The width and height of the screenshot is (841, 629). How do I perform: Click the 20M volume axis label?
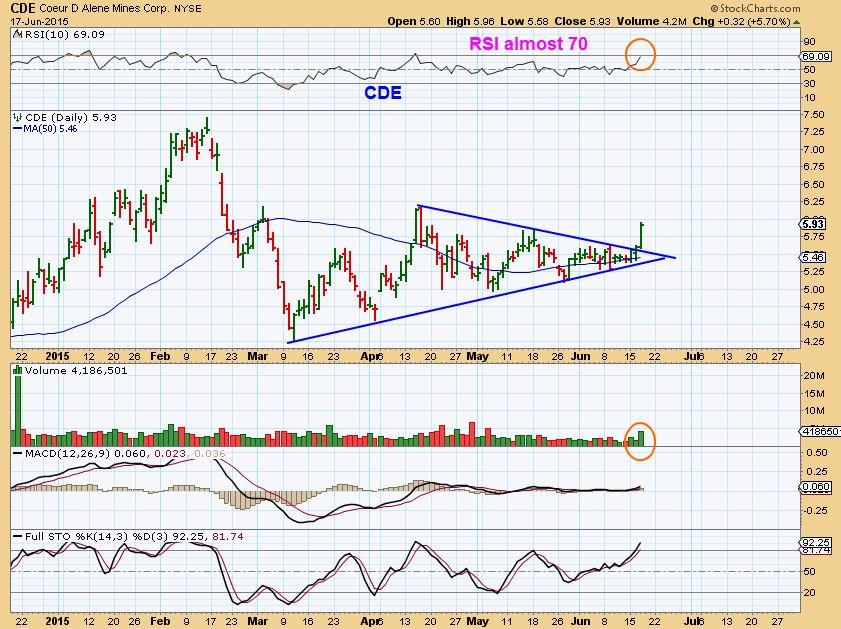click(814, 376)
